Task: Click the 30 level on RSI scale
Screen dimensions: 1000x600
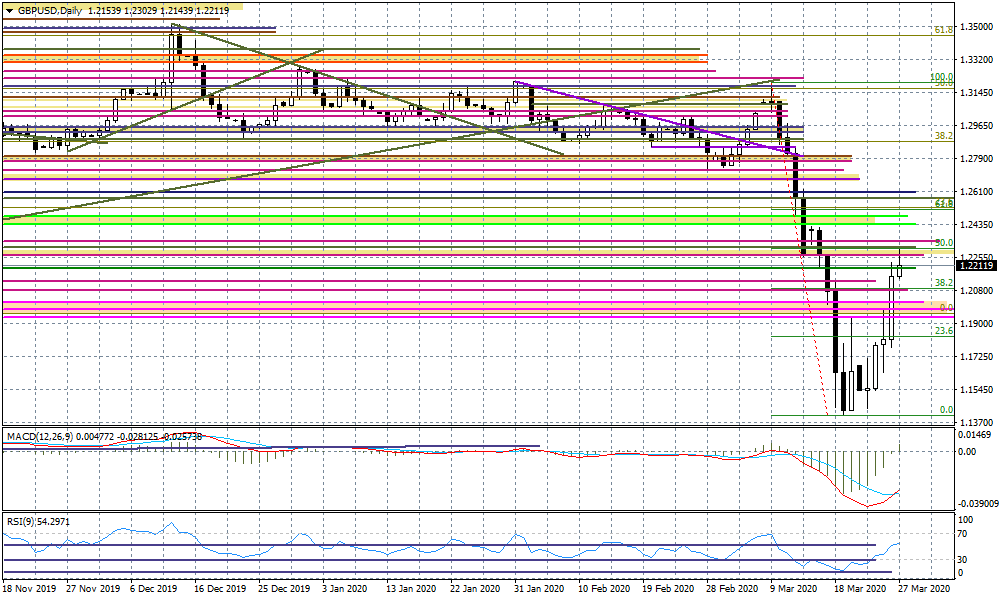Action: 963,560
